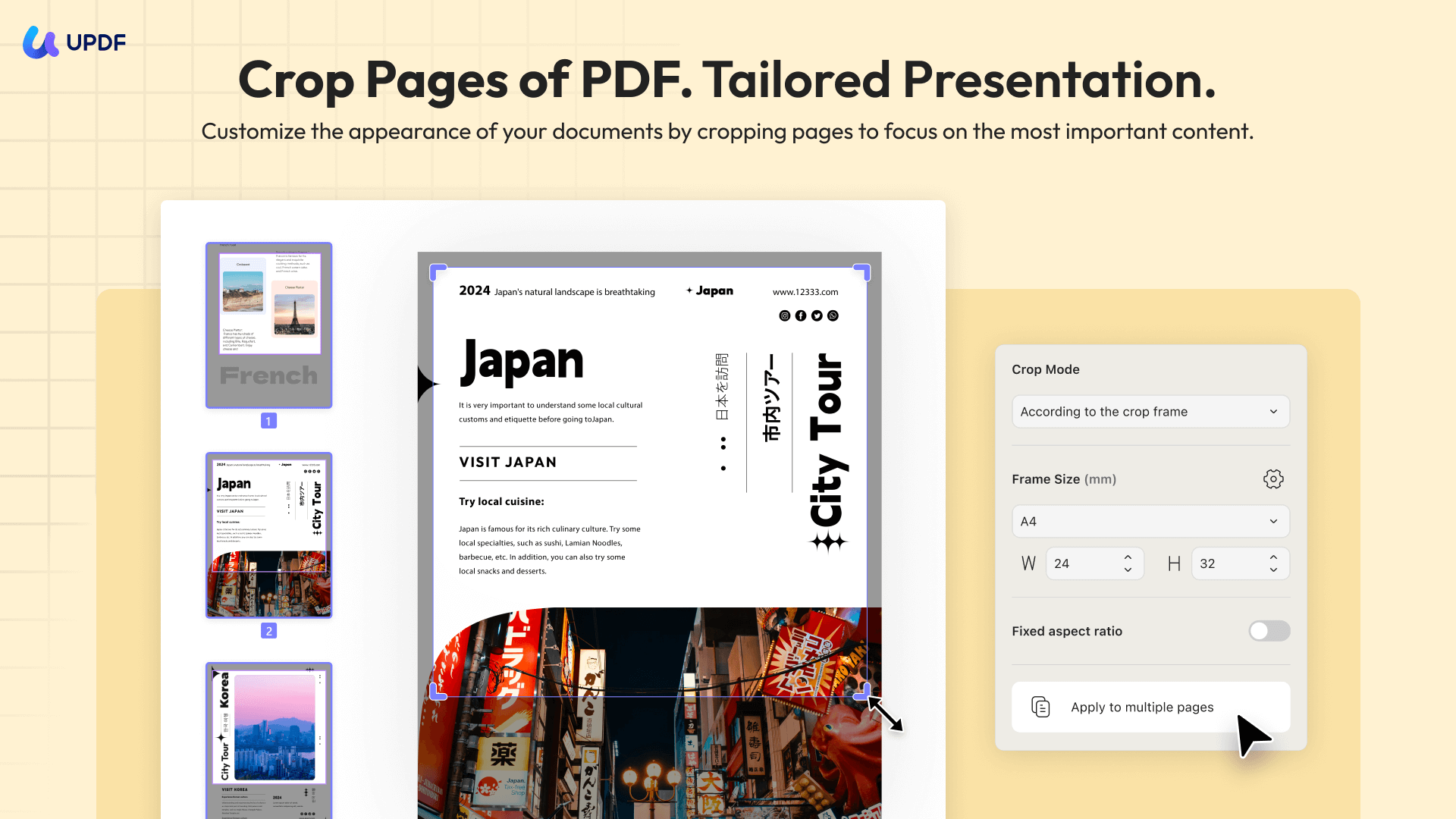Click Apply to multiple pages button

1150,707
